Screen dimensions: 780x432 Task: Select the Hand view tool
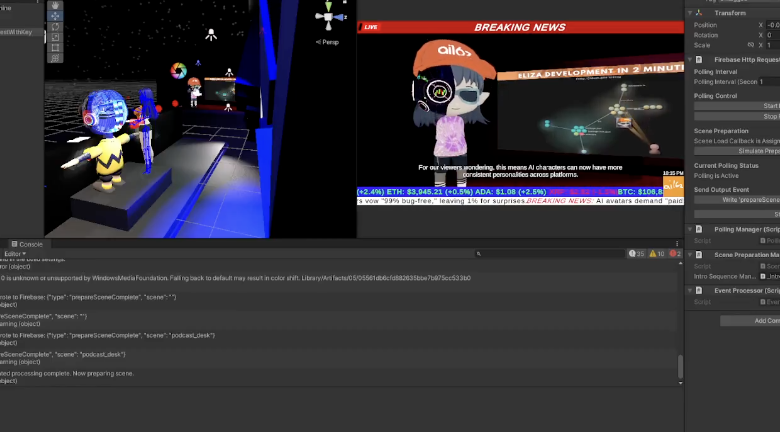click(55, 5)
